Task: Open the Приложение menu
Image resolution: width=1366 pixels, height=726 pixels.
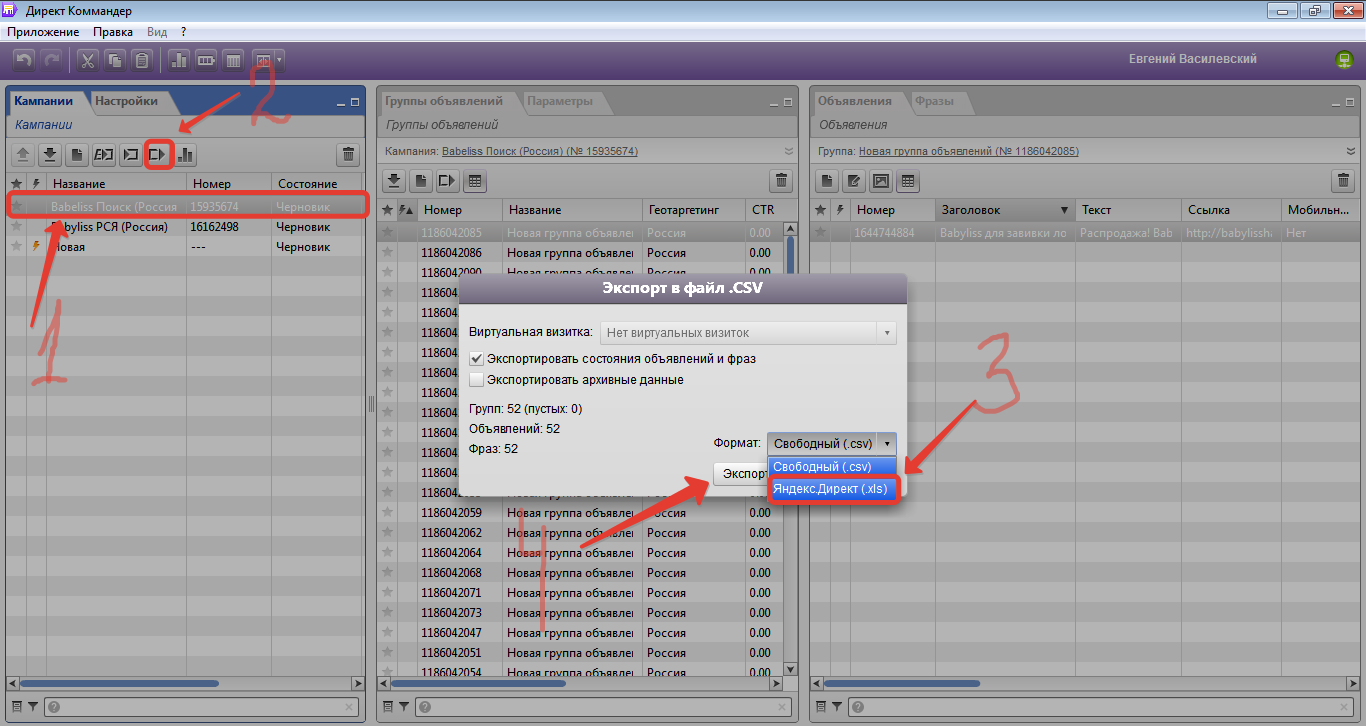Action: [x=43, y=32]
